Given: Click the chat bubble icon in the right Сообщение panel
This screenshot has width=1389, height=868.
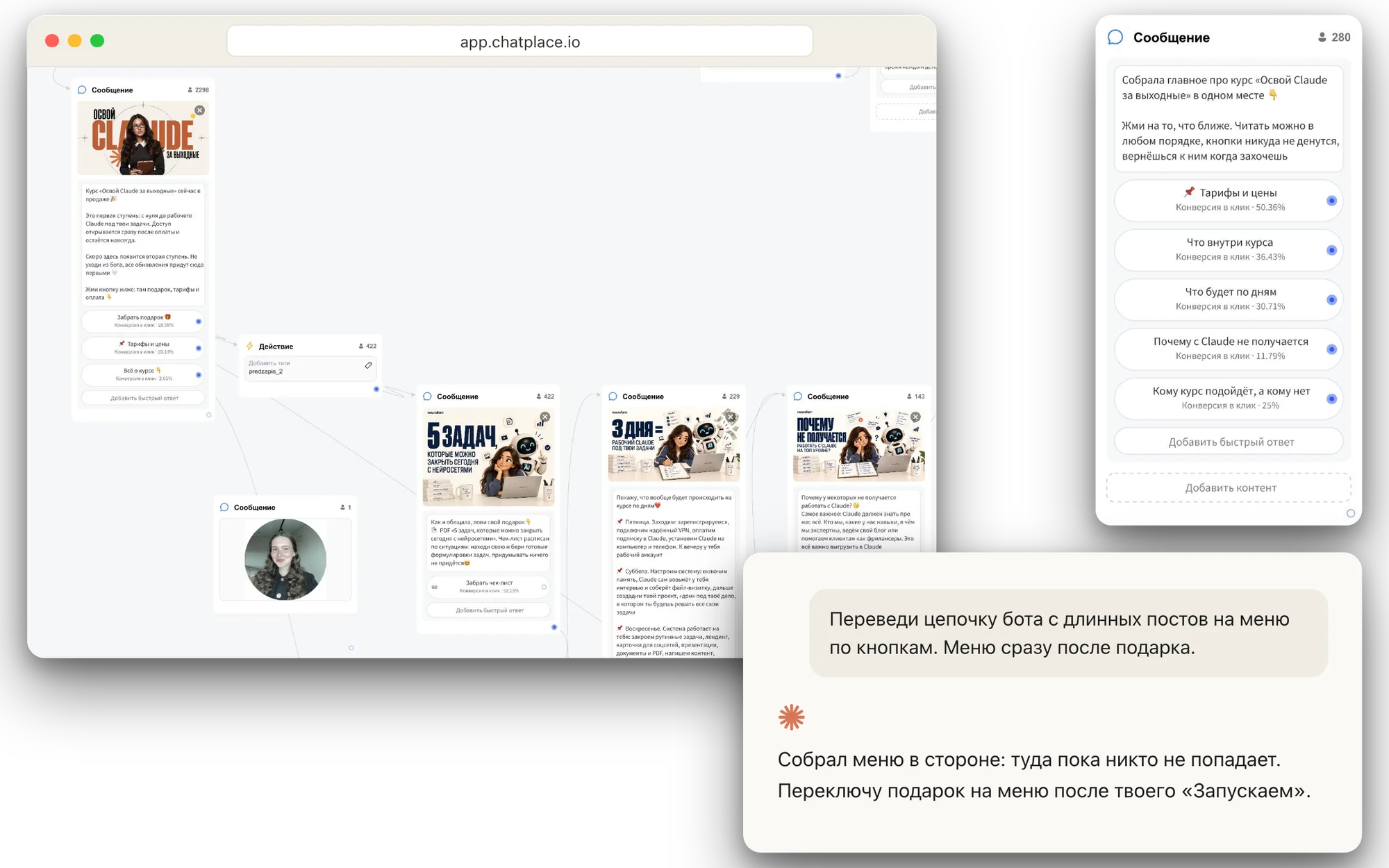Looking at the screenshot, I should click(x=1115, y=37).
